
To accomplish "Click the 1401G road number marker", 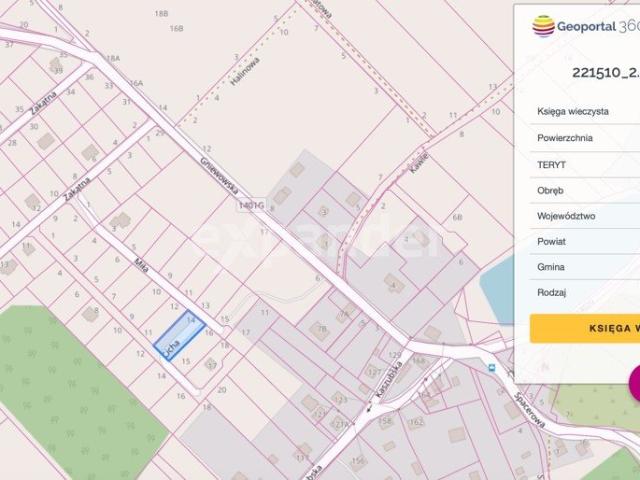I will click(x=251, y=206).
